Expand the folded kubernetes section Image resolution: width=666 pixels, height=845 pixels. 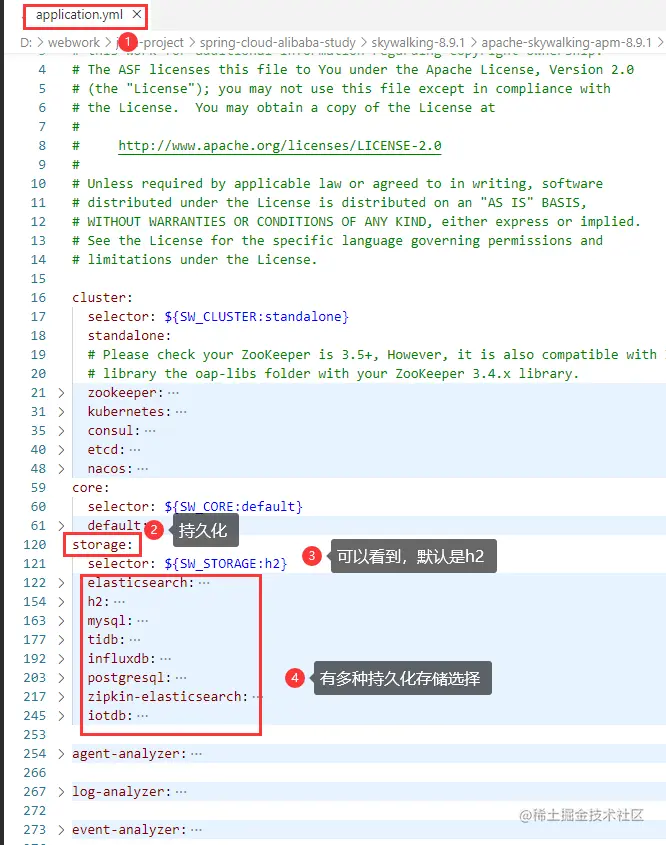(x=61, y=412)
